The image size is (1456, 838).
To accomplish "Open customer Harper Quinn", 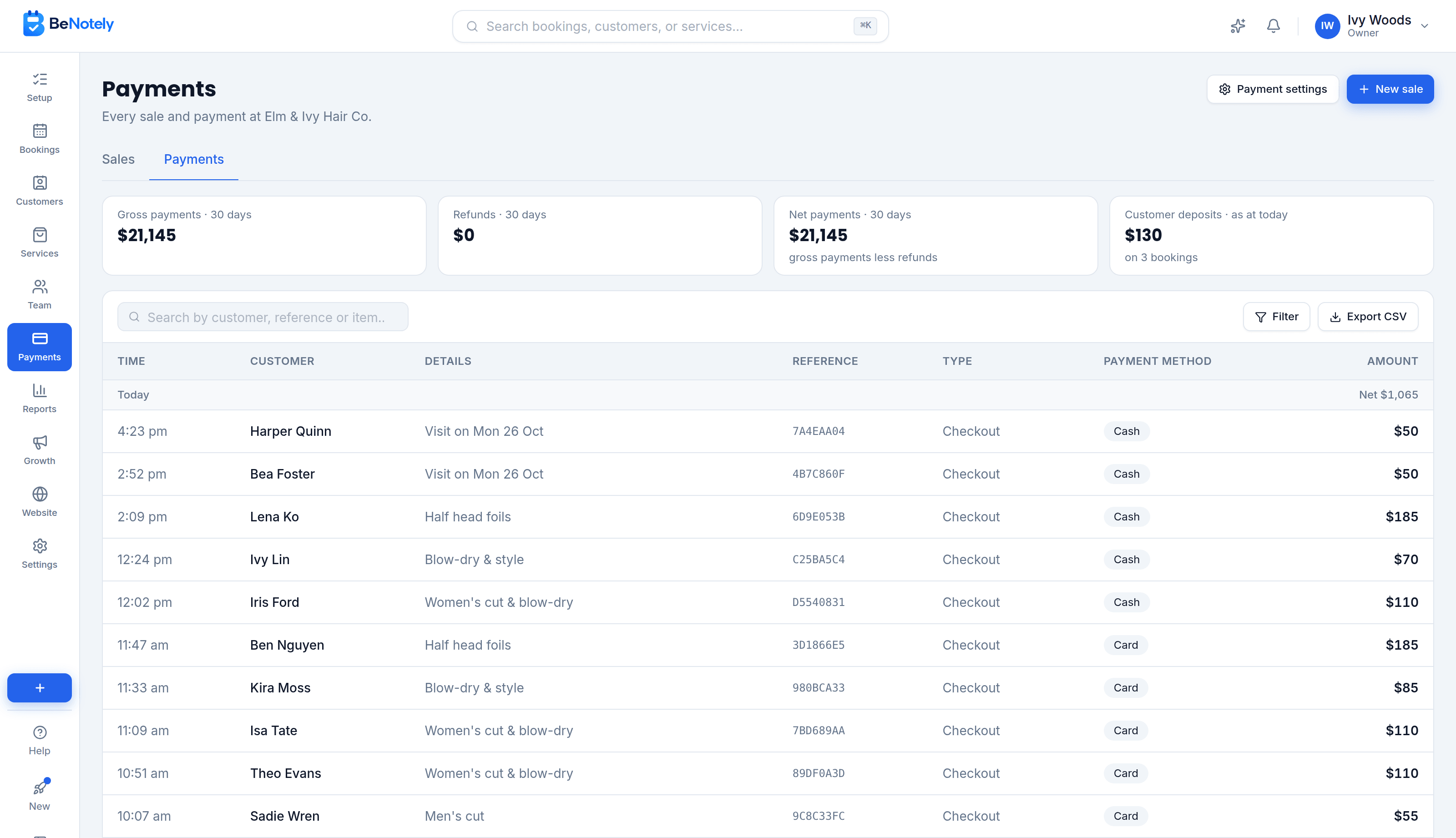I will (x=290, y=431).
